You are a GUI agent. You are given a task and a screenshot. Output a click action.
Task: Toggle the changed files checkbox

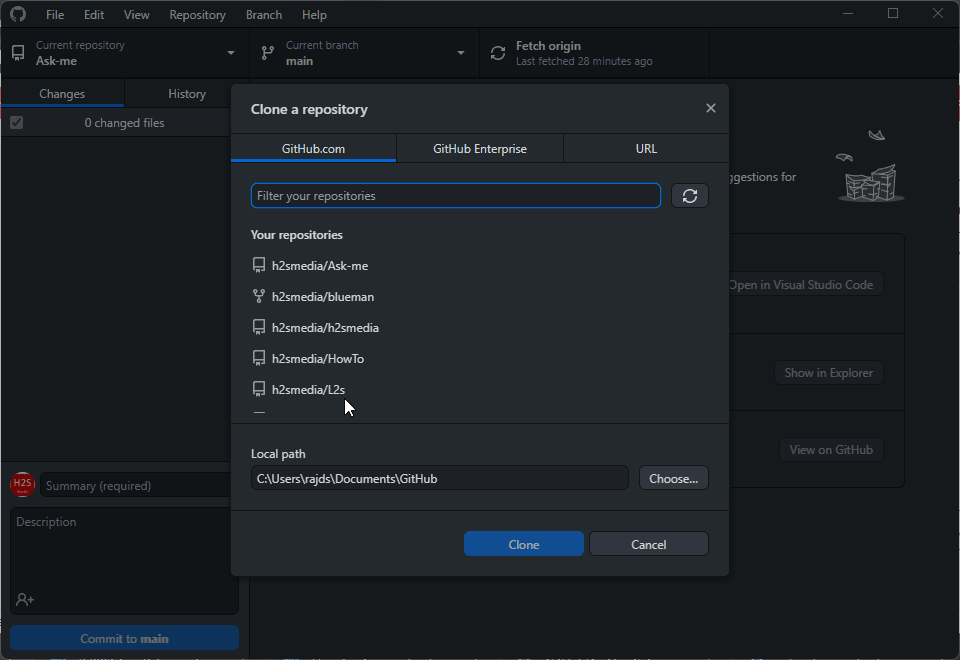point(15,122)
